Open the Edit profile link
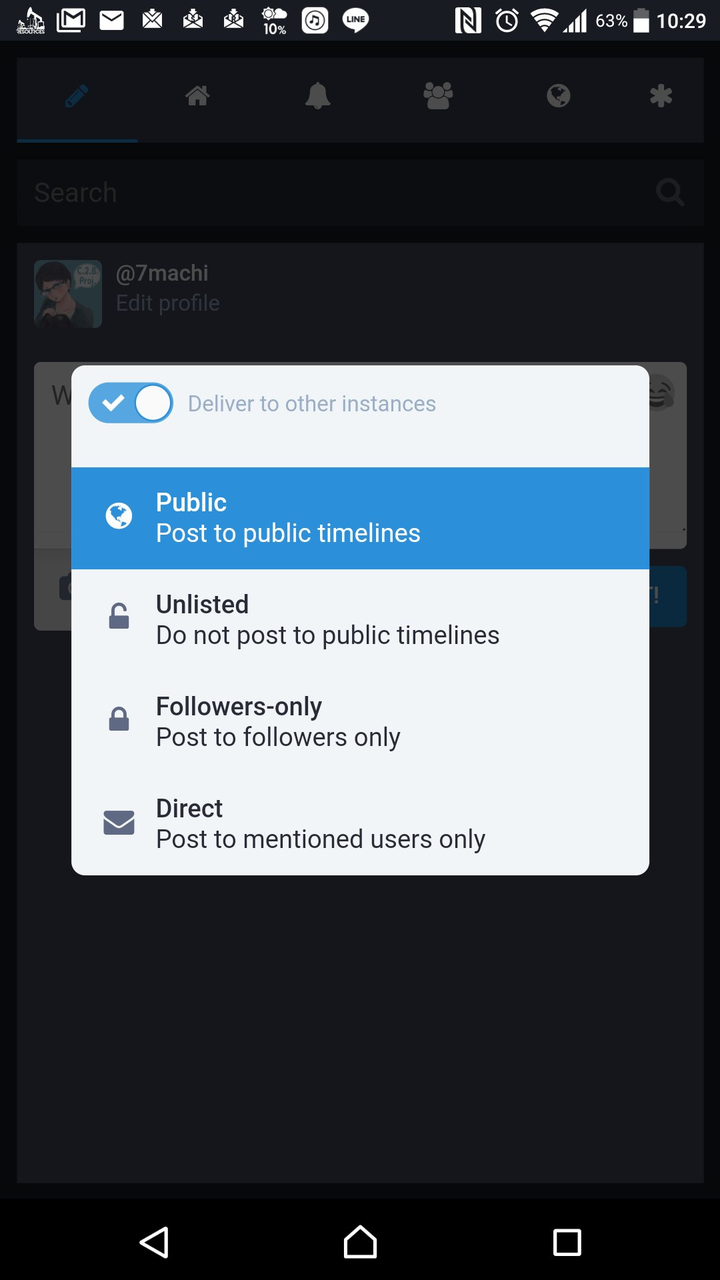This screenshot has height=1280, width=720. (x=168, y=303)
